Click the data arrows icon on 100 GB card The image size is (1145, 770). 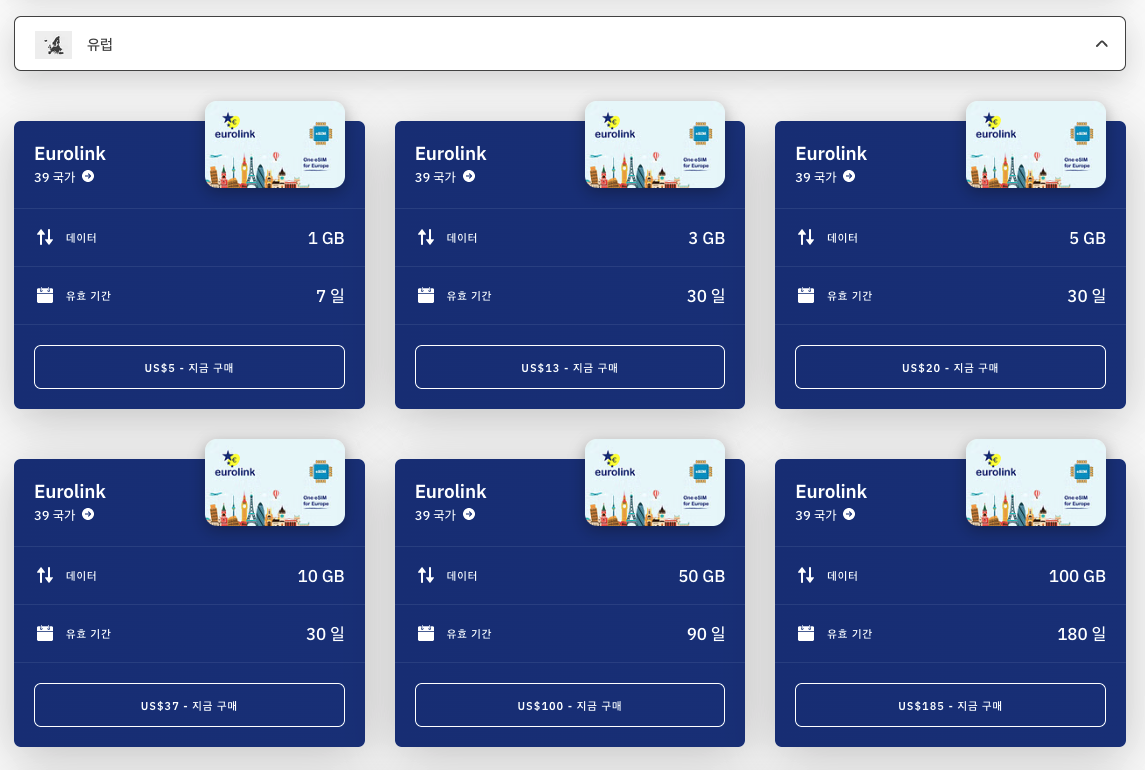tap(806, 576)
